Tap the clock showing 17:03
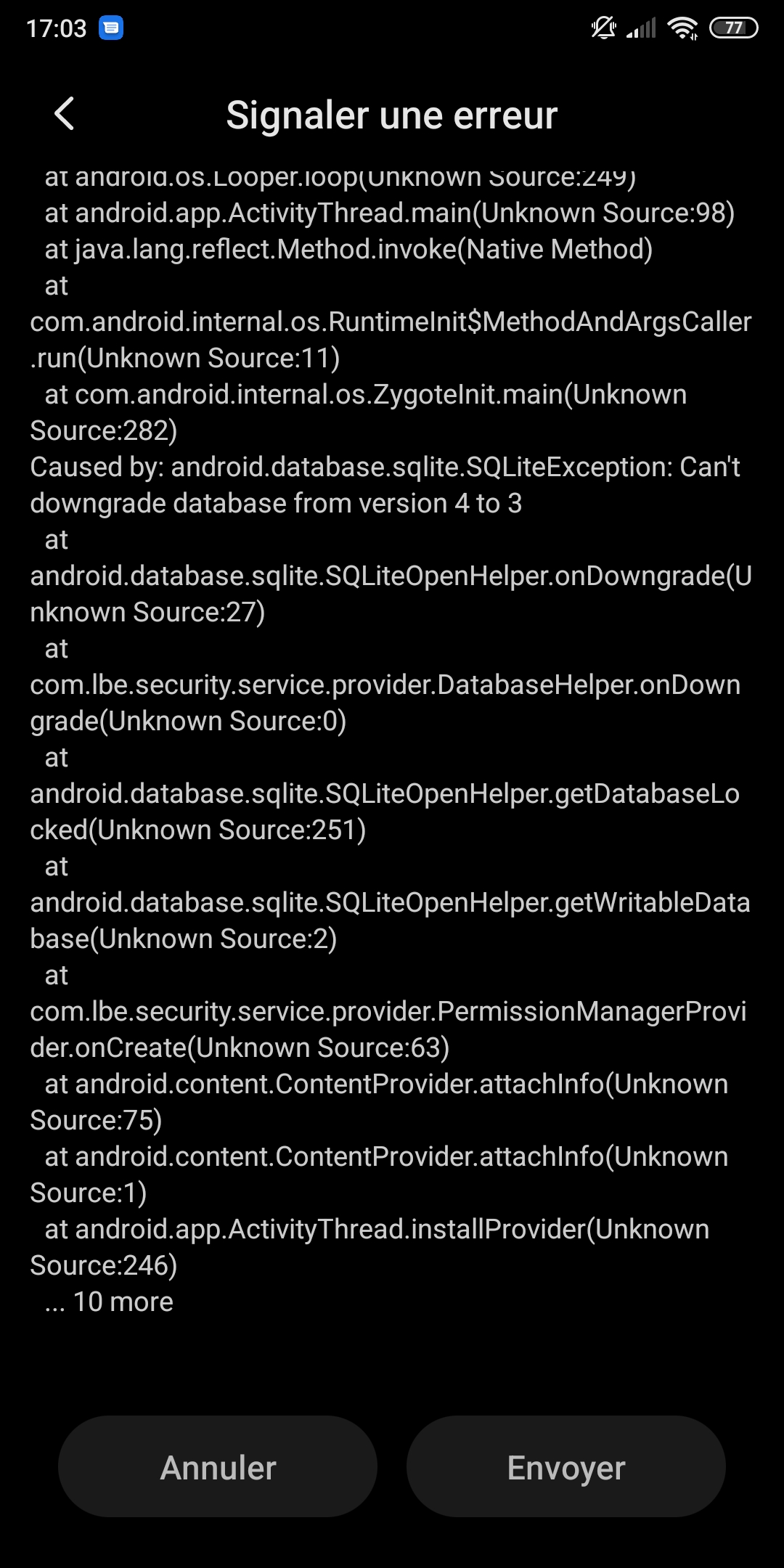Viewport: 784px width, 1568px height. [56, 28]
